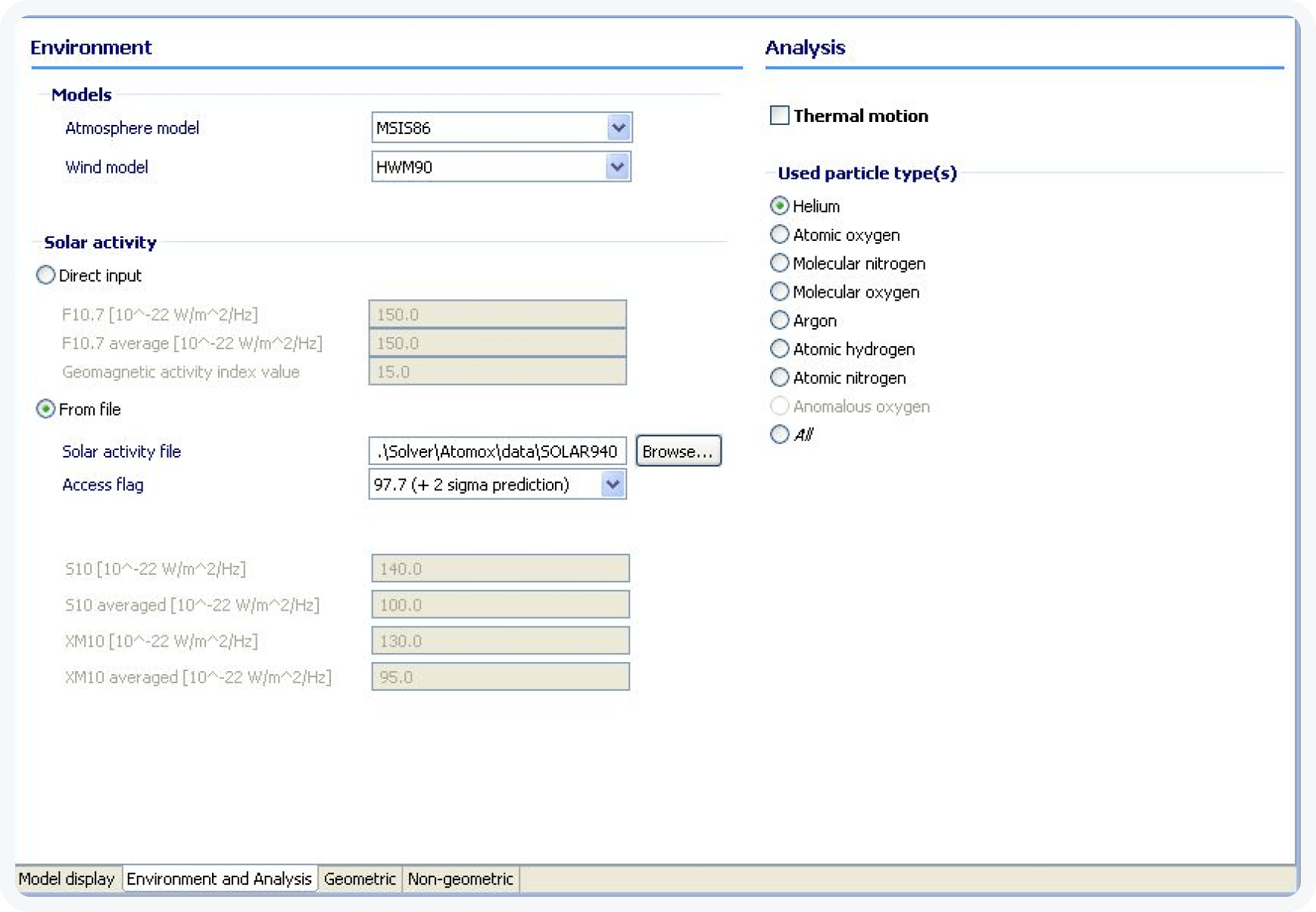Switch to the Model display tab
Screen dimensions: 1316x912
[x=67, y=879]
